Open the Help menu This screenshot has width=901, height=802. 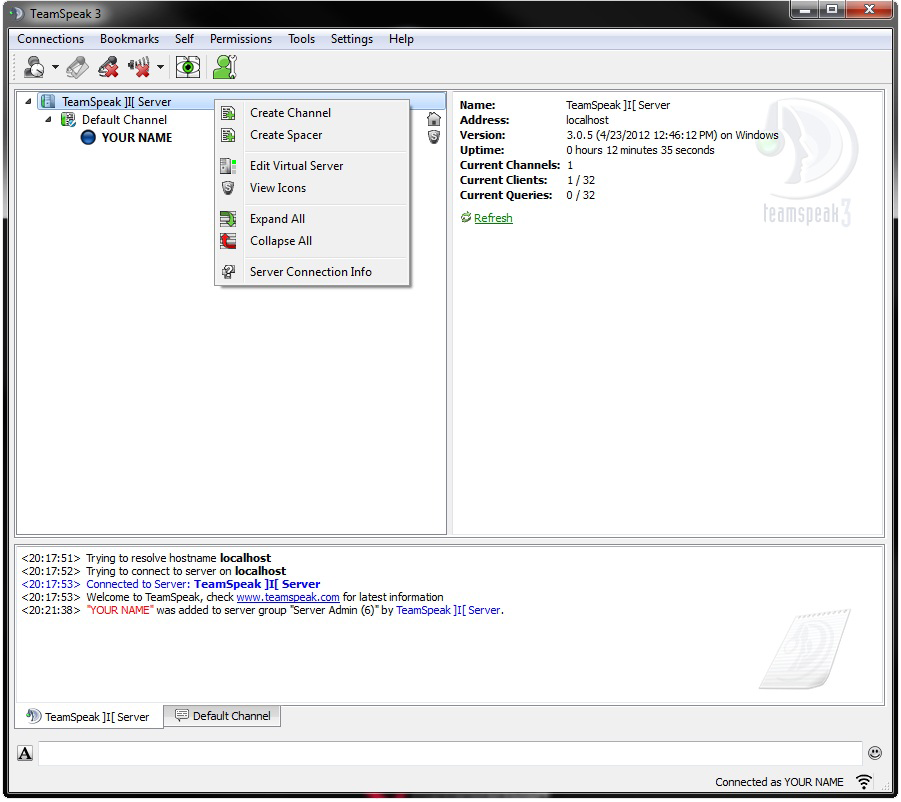coord(401,39)
